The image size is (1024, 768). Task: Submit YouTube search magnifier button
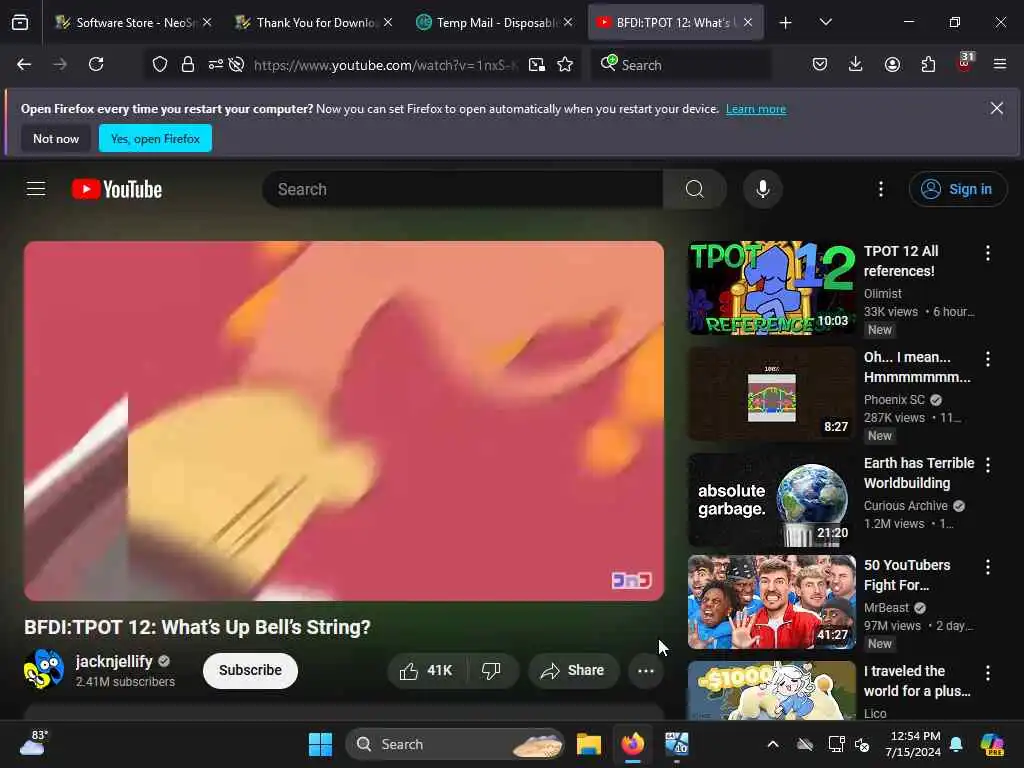(695, 189)
